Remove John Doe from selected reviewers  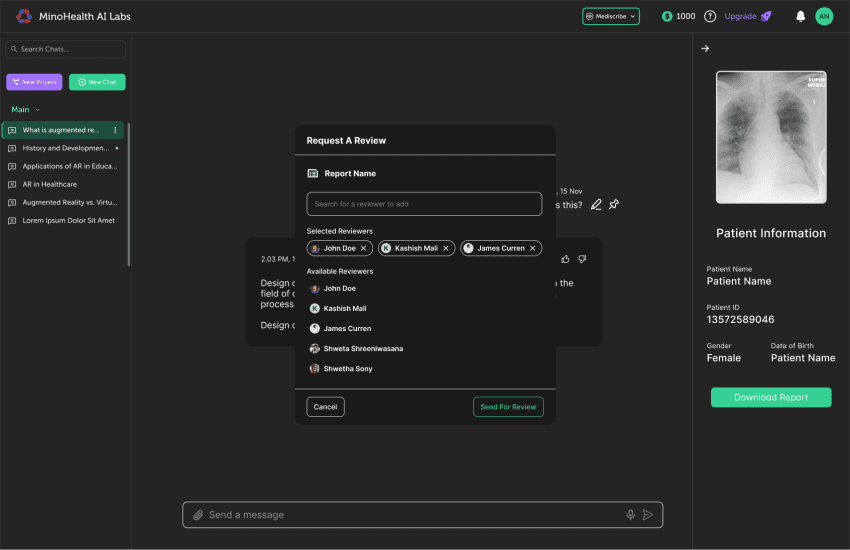363,248
